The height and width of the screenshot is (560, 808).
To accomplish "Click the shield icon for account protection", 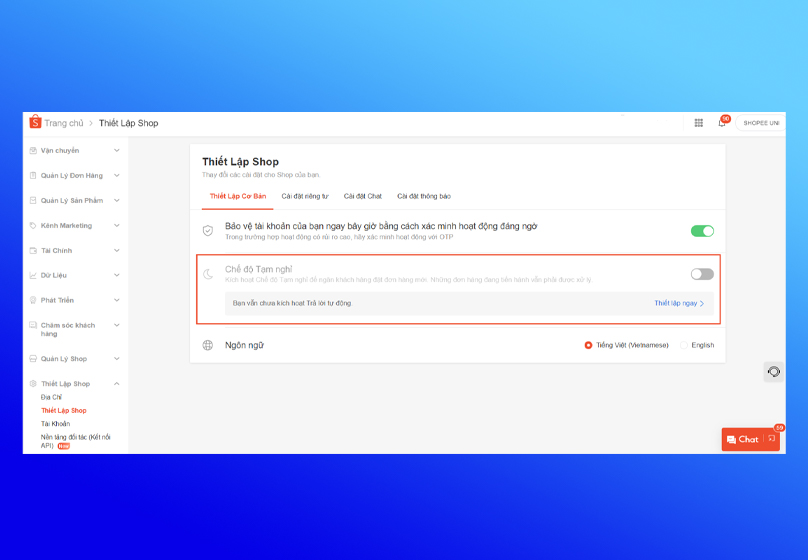I will 208,230.
